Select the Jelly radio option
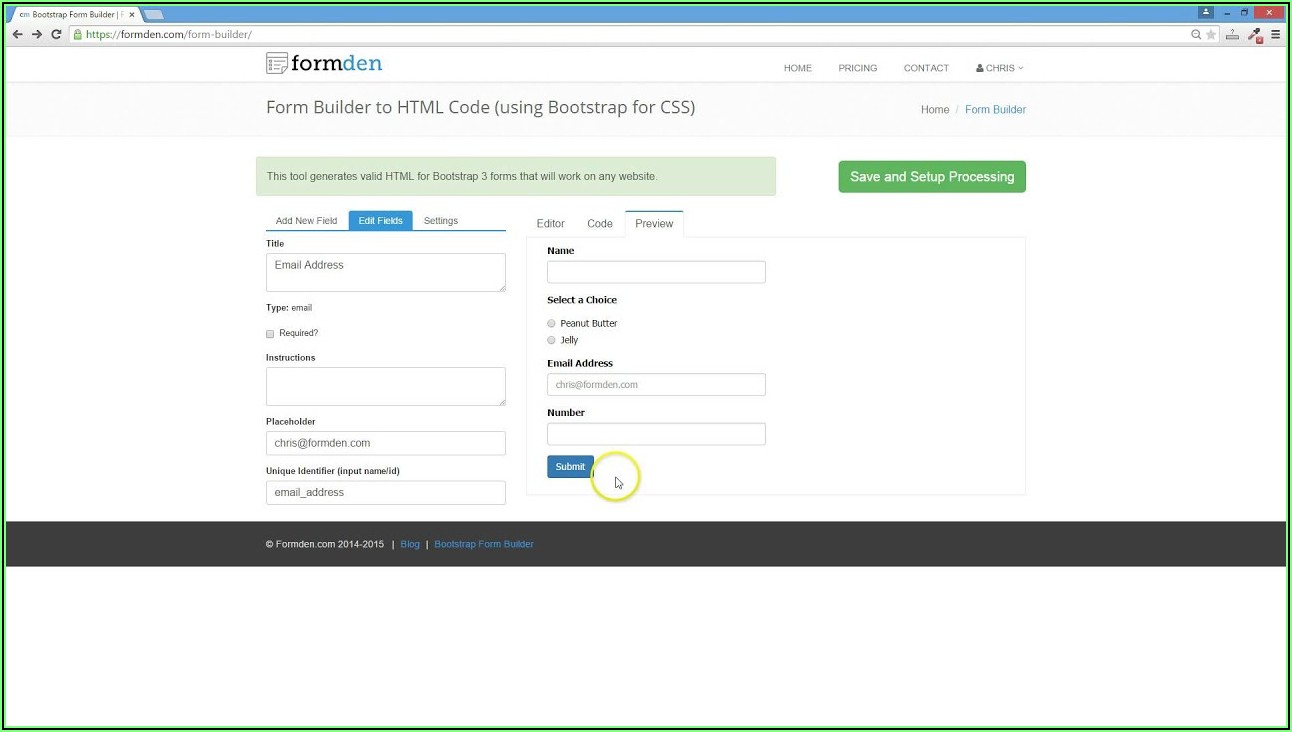This screenshot has width=1292, height=732. pyautogui.click(x=551, y=341)
